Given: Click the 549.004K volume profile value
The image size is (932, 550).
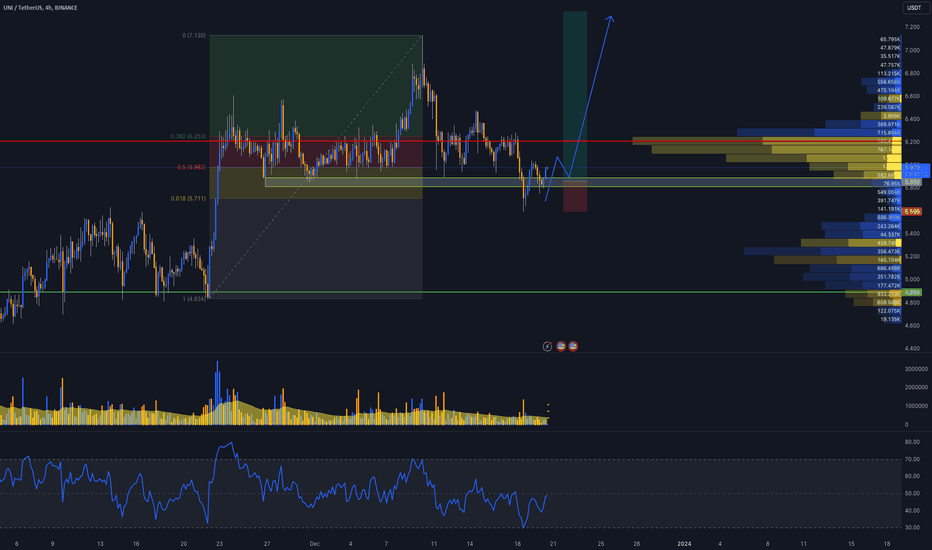Looking at the screenshot, I should [889, 192].
